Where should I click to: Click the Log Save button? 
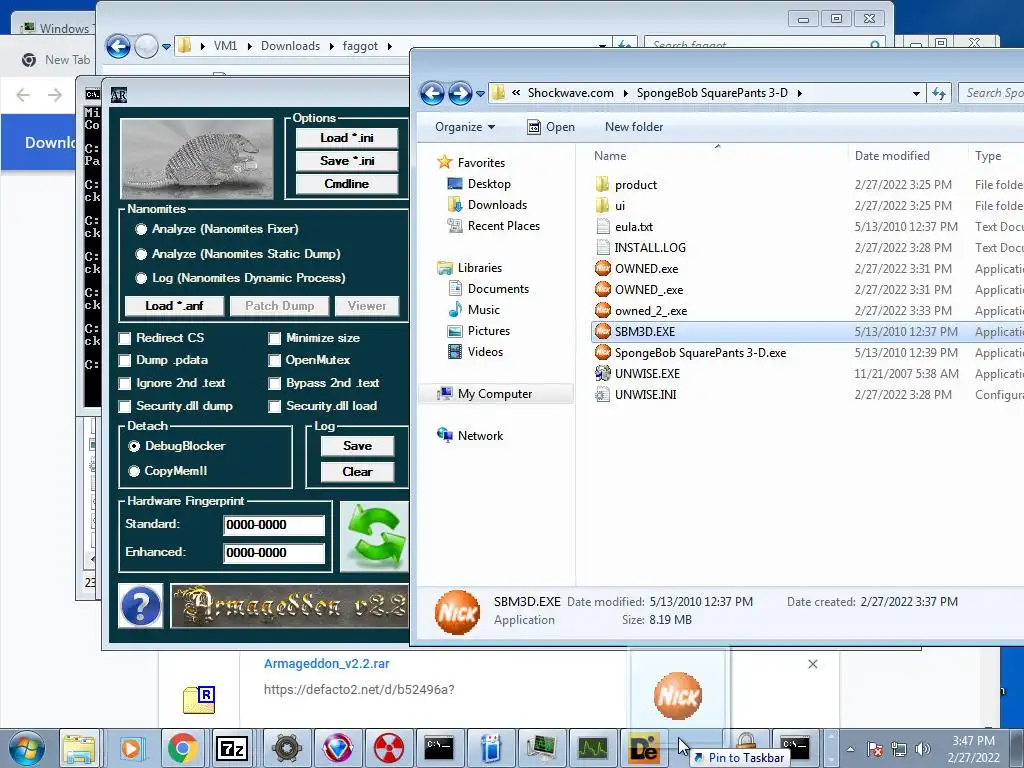pos(357,446)
